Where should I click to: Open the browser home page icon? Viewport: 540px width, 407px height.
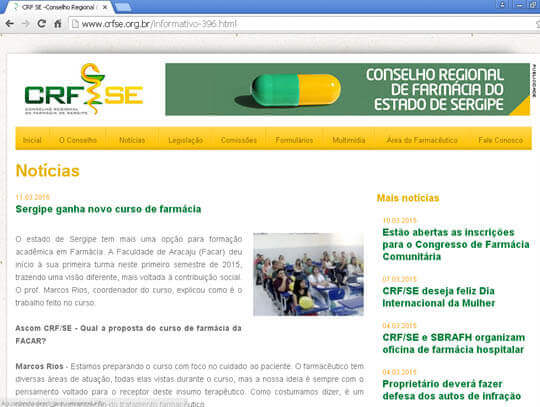58,24
